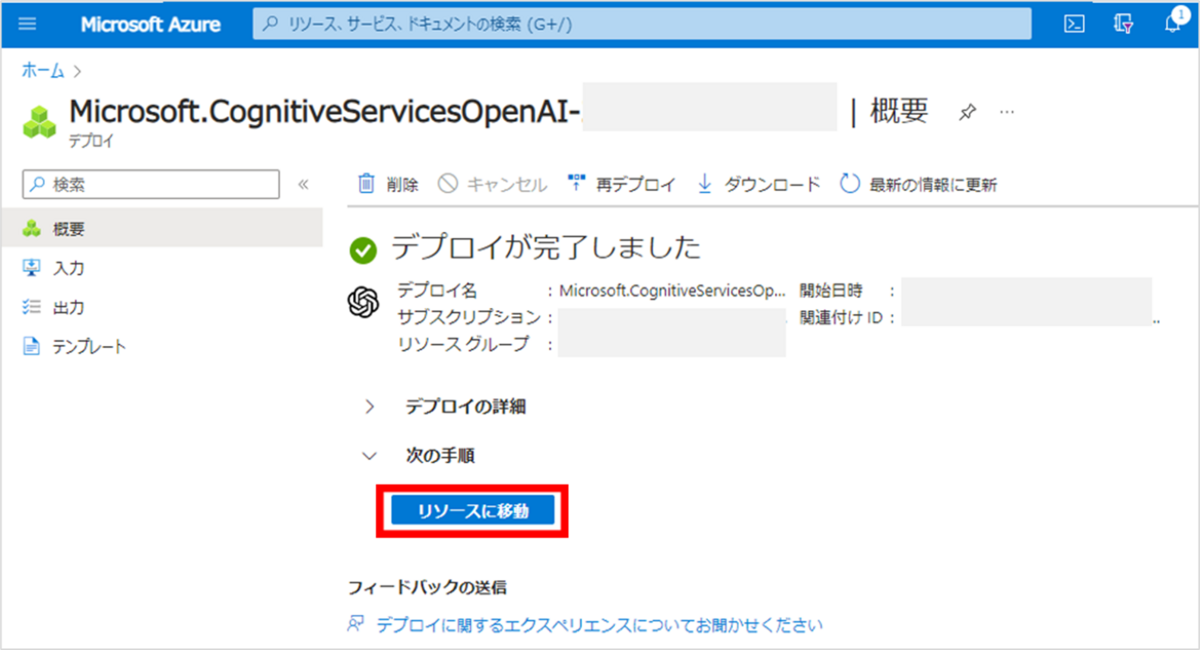Screen dimensions: 1200x650
Task: Click the OpenAI logo icon
Action: point(363,301)
